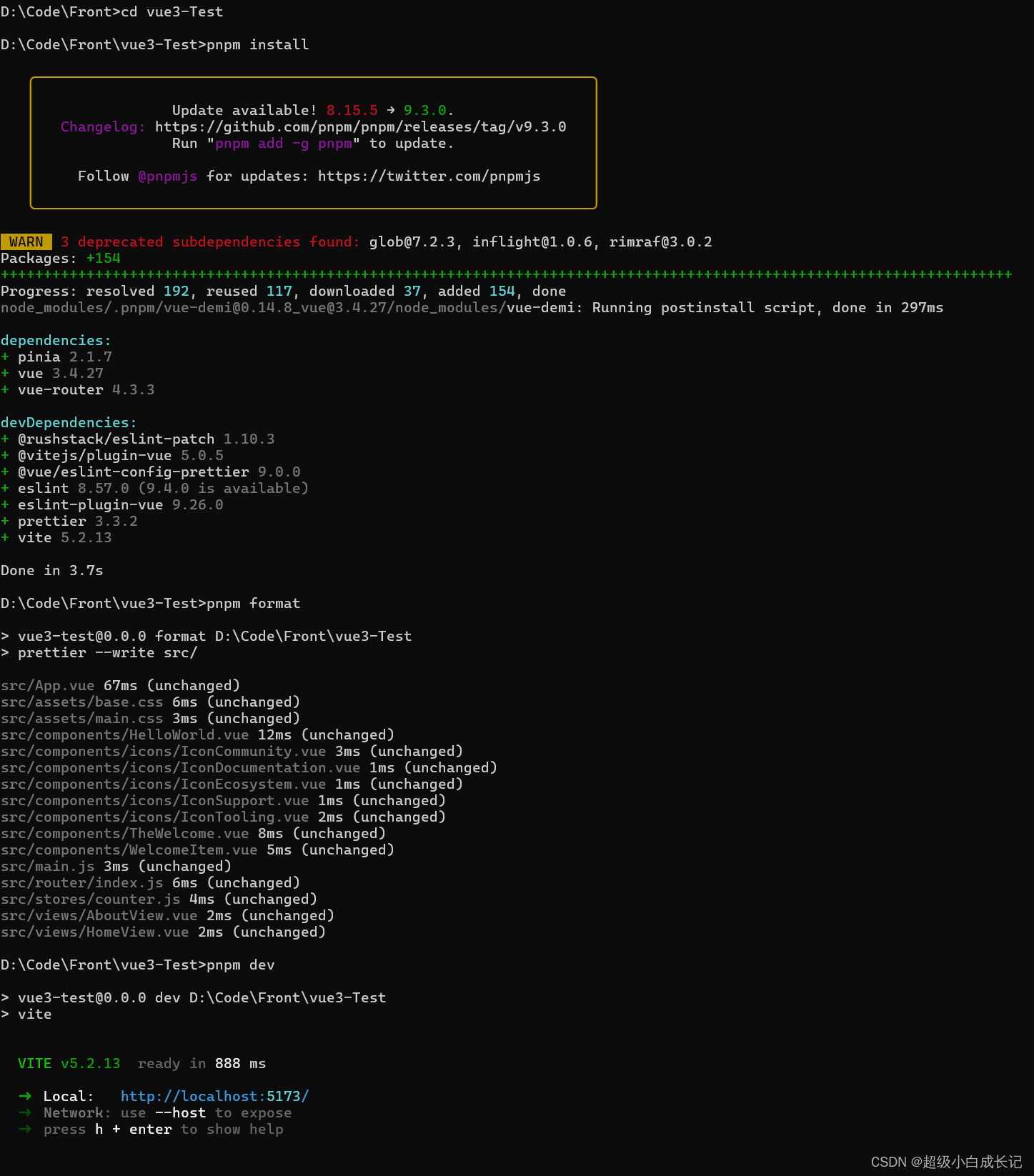The height and width of the screenshot is (1176, 1034).
Task: Click the deprecated 'glob@7.2.3' package name
Action: point(412,241)
